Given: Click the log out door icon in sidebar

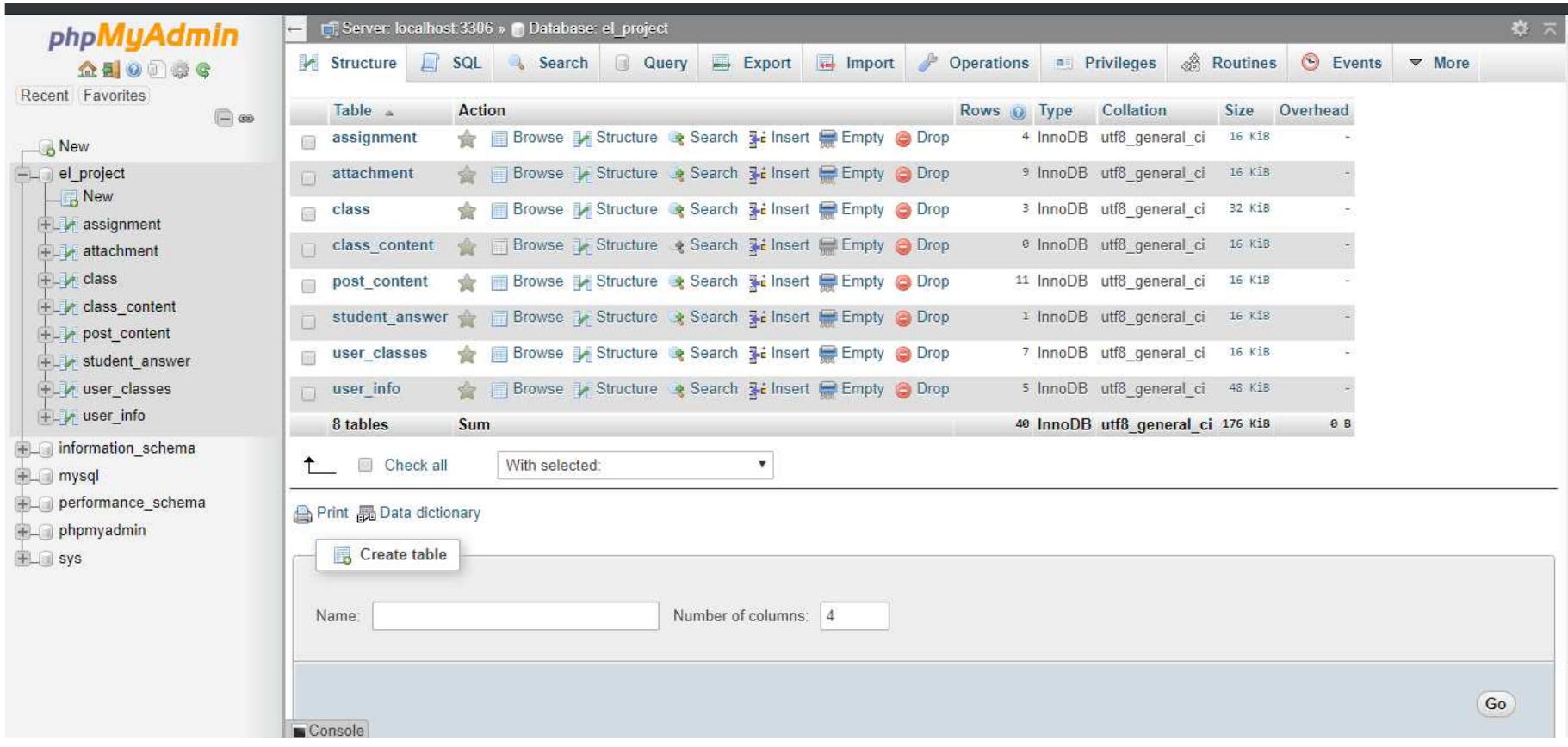Looking at the screenshot, I should point(110,70).
